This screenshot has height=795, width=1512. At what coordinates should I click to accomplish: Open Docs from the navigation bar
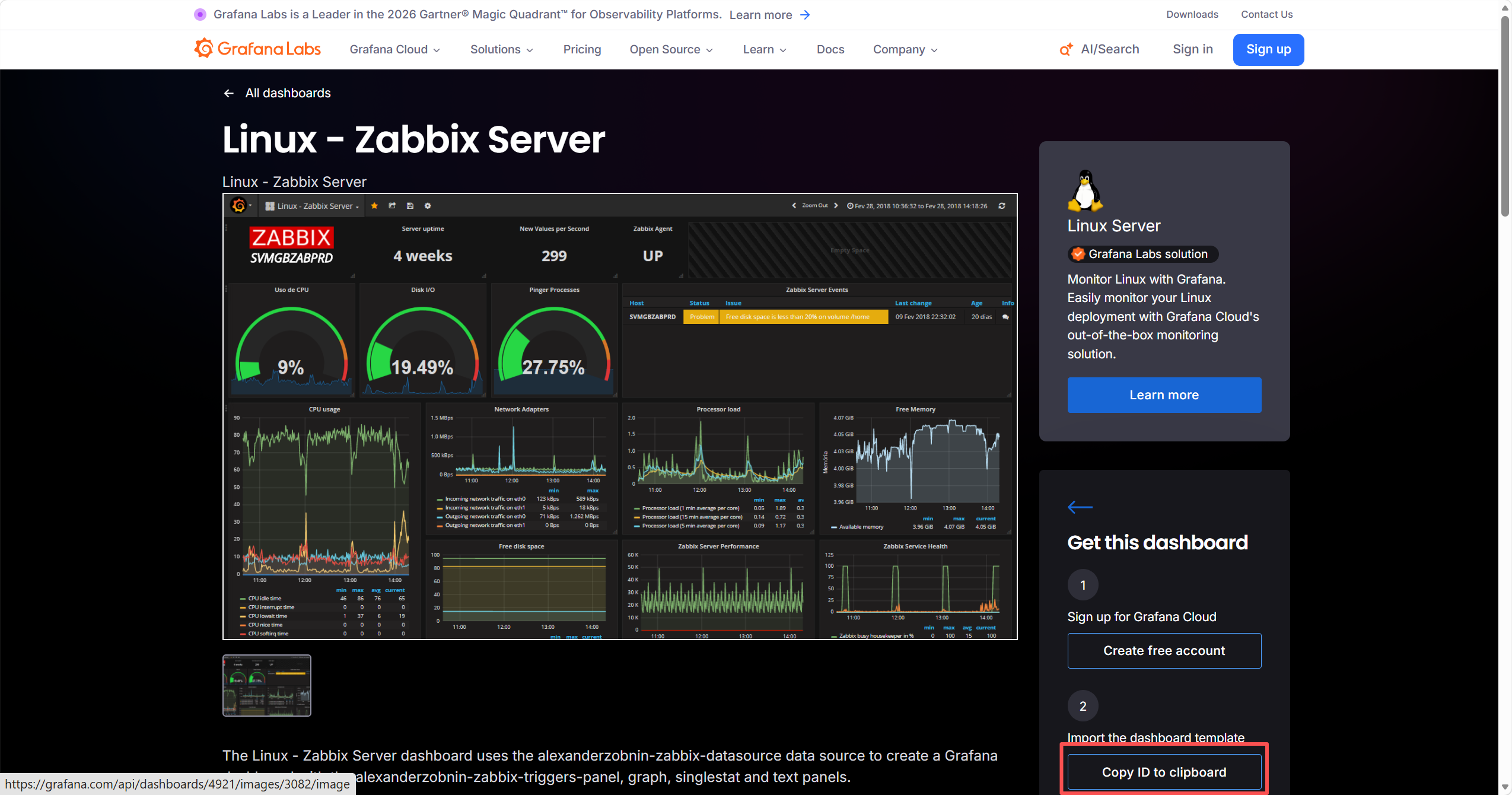830,49
